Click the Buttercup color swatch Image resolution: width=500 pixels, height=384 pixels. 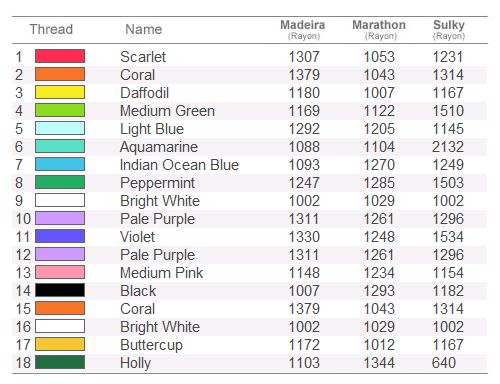pos(60,344)
